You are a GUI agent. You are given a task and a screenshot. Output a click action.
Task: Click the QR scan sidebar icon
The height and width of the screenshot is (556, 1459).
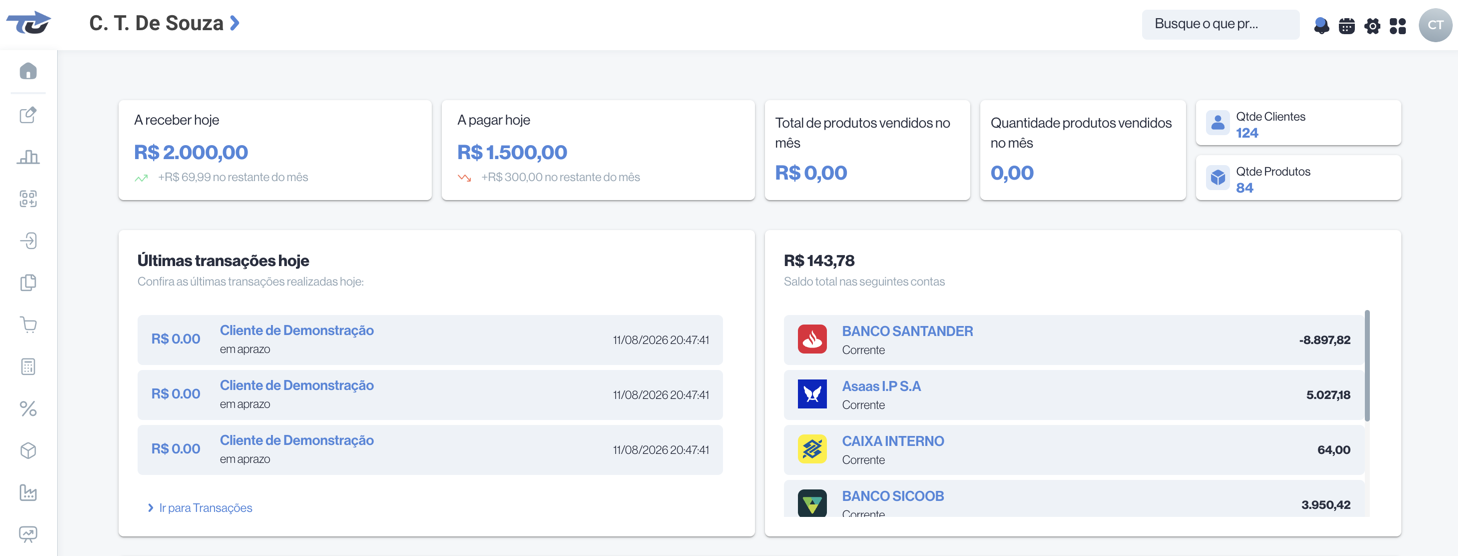tap(28, 199)
